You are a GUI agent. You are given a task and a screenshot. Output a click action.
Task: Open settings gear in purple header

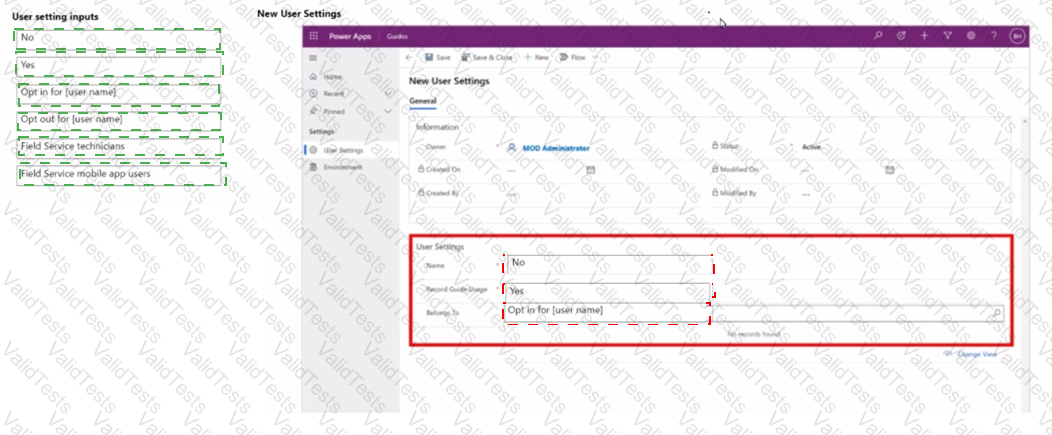pyautogui.click(x=970, y=35)
